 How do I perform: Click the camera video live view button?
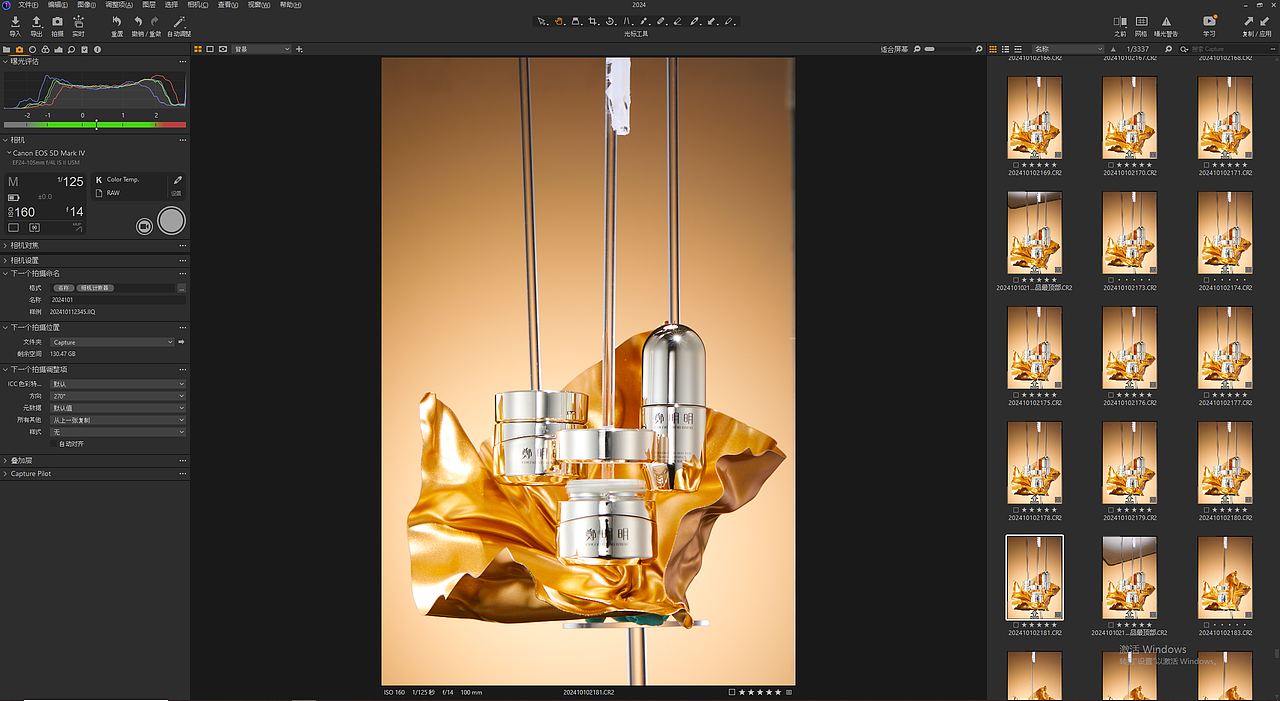tap(144, 227)
